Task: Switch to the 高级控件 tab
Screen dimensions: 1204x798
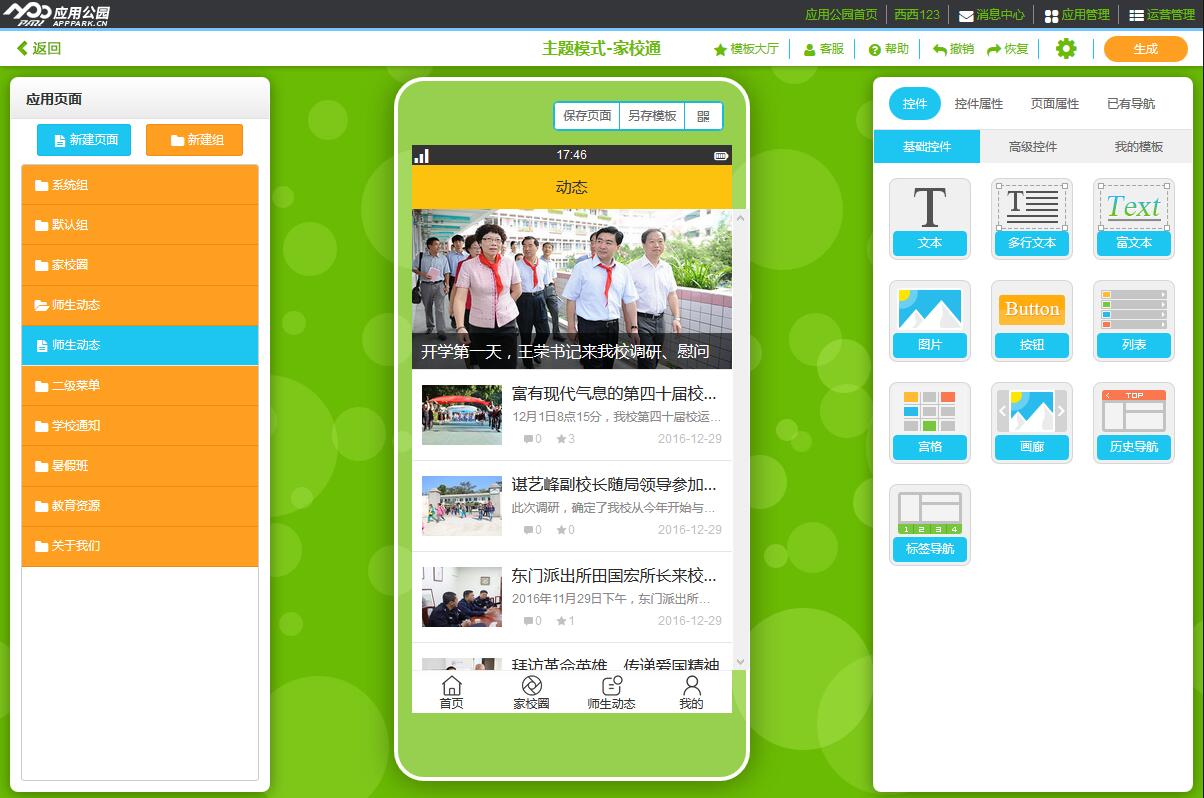Action: click(x=1031, y=146)
